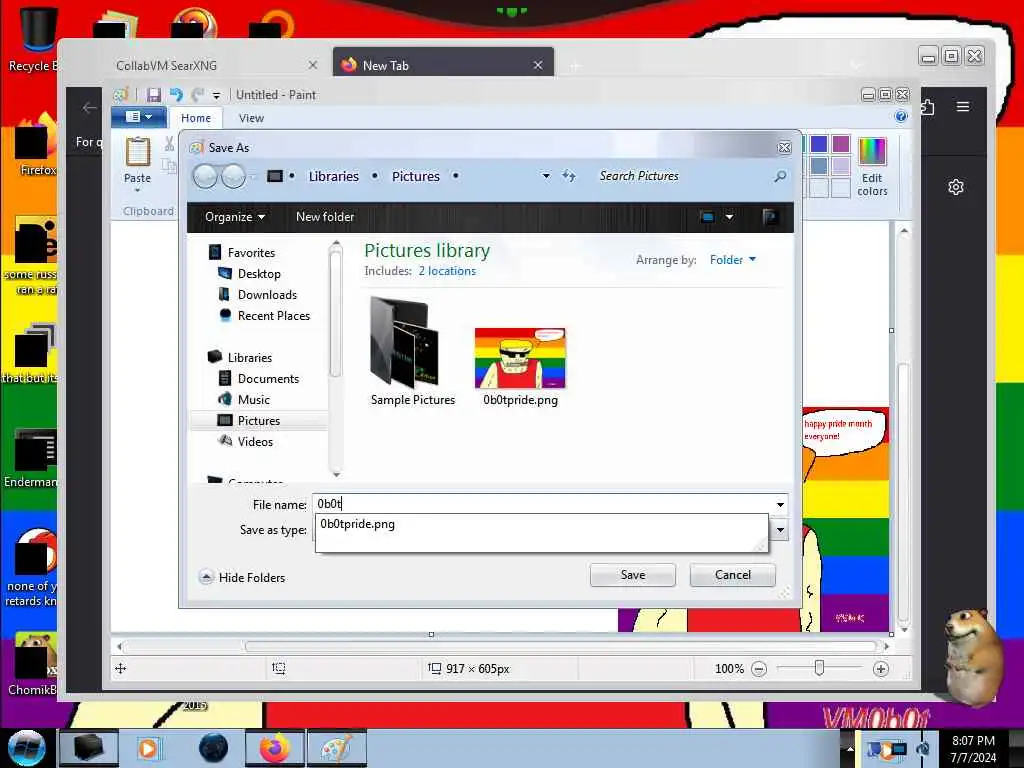
Task: Click the Save icon in Paint's quick access toolbar
Action: click(153, 95)
